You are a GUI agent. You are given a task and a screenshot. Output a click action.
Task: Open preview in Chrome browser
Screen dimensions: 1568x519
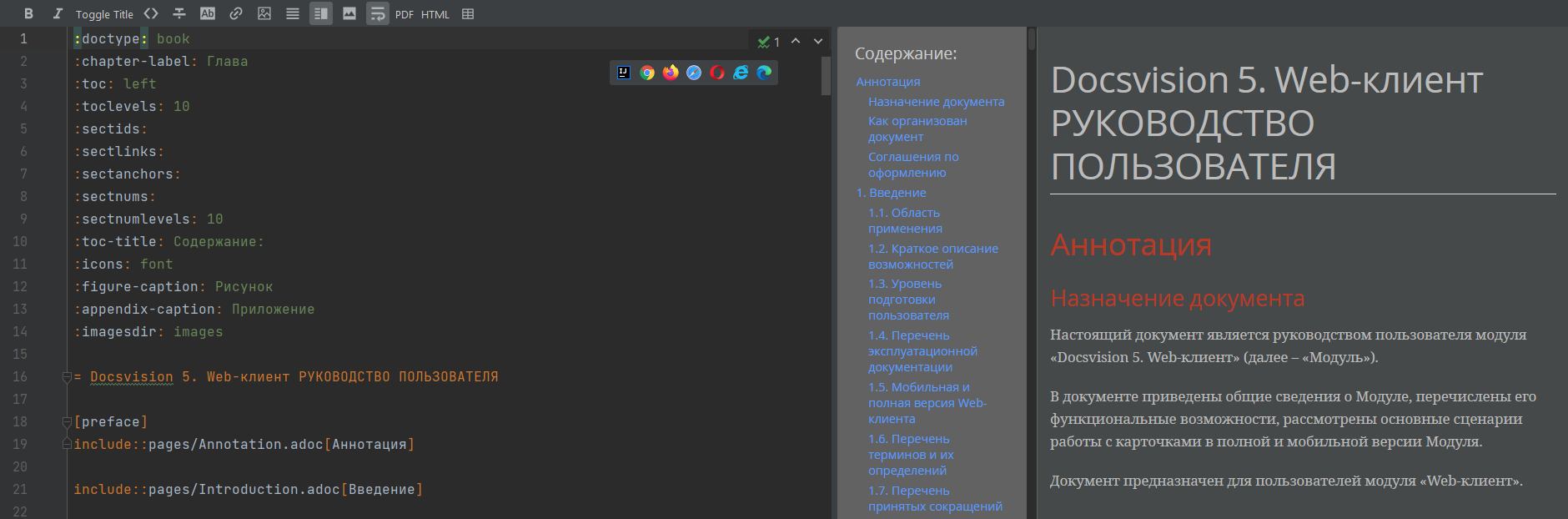(x=647, y=73)
